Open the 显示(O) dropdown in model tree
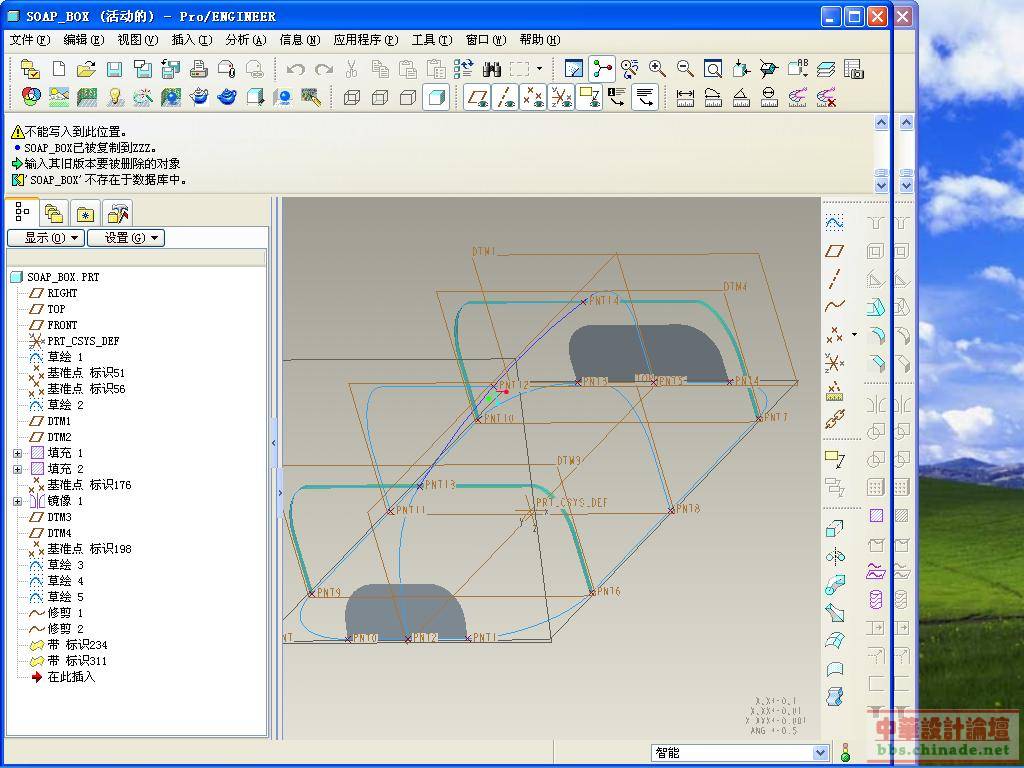The image size is (1024, 768). pyautogui.click(x=46, y=238)
